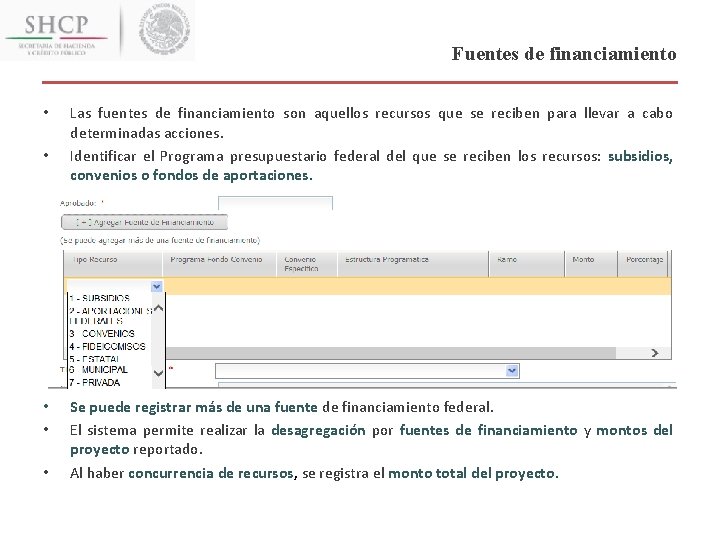Click the Mexican coat of arms emblem
The width and height of the screenshot is (720, 540).
(x=164, y=28)
